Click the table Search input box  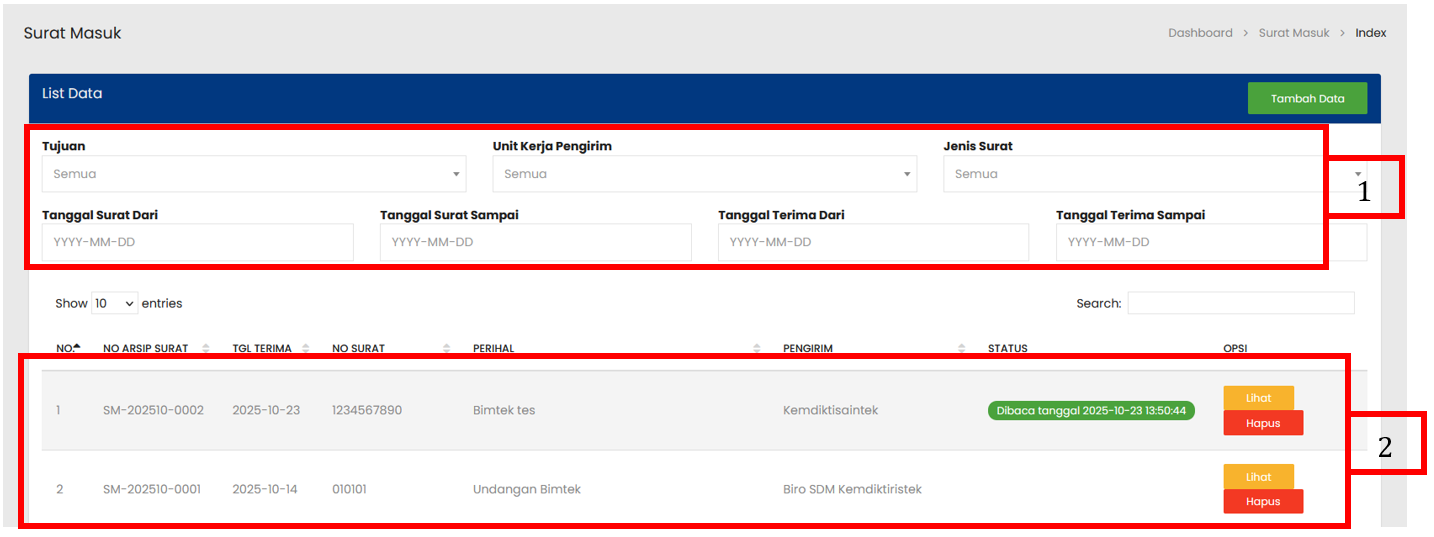(x=1240, y=303)
